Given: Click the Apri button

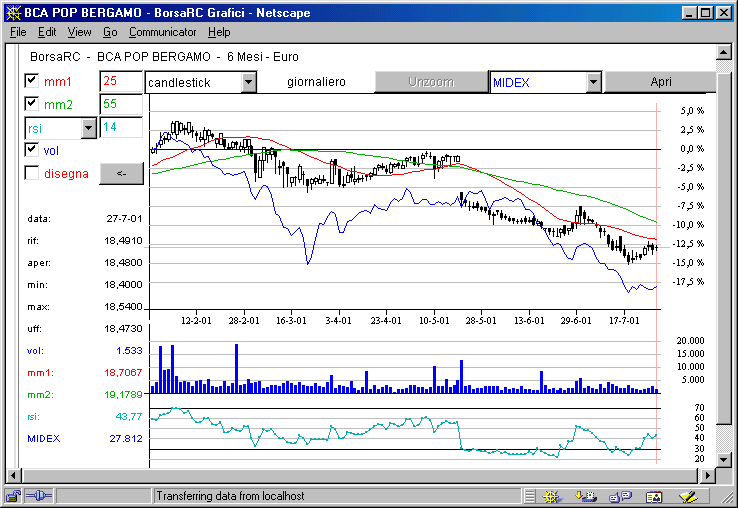Looking at the screenshot, I should 660,82.
